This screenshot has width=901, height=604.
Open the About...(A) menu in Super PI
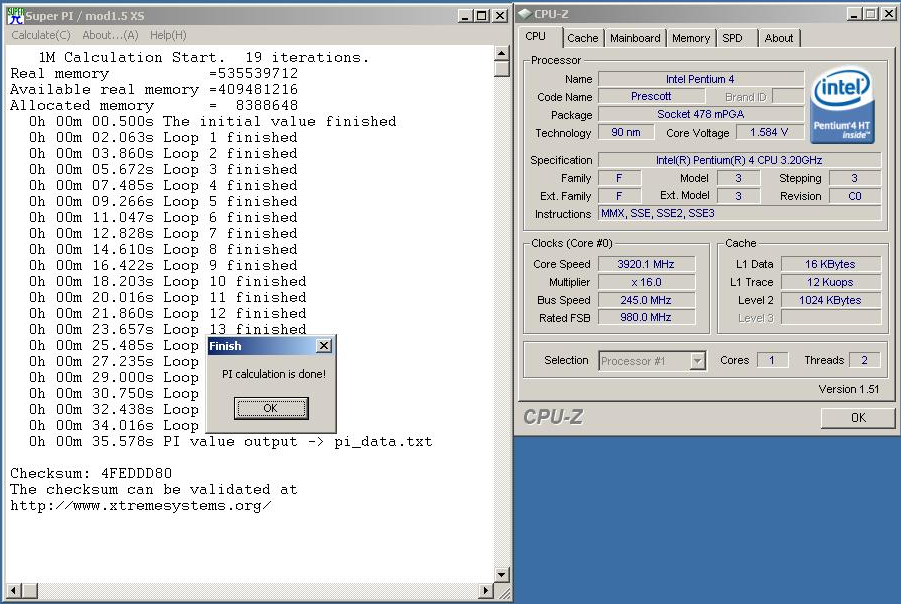pos(110,35)
